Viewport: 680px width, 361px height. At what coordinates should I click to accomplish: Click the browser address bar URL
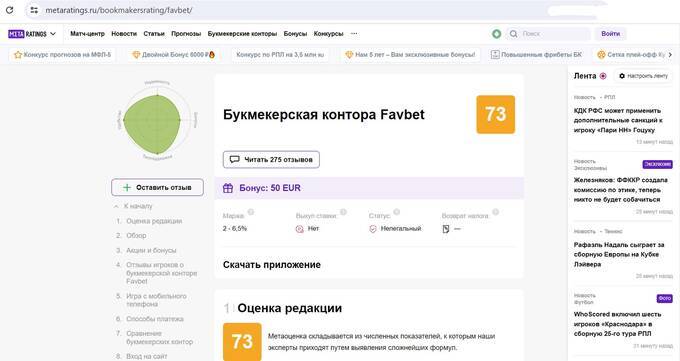pos(118,10)
